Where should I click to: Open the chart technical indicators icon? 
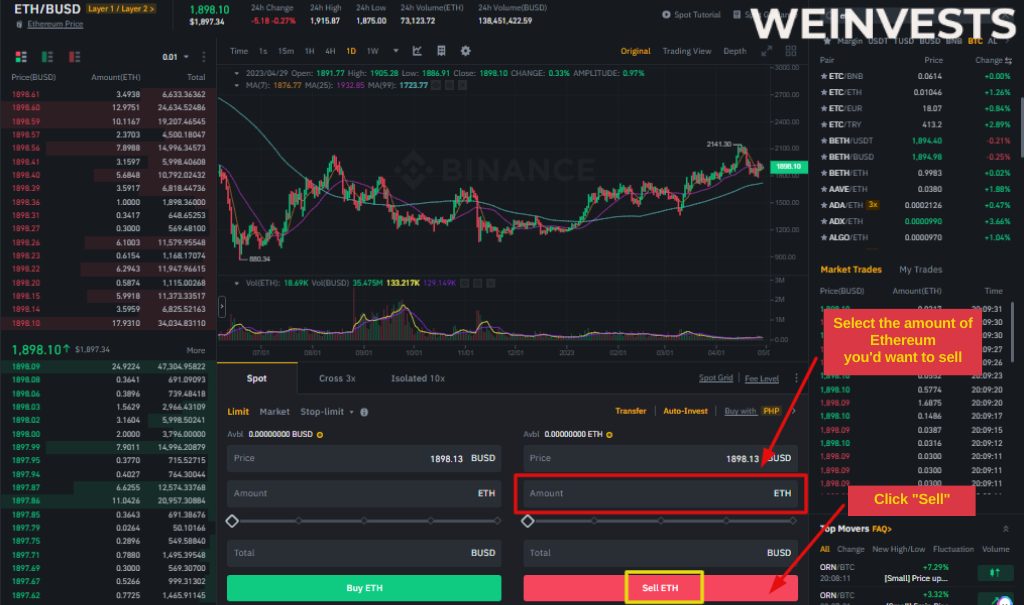click(417, 51)
